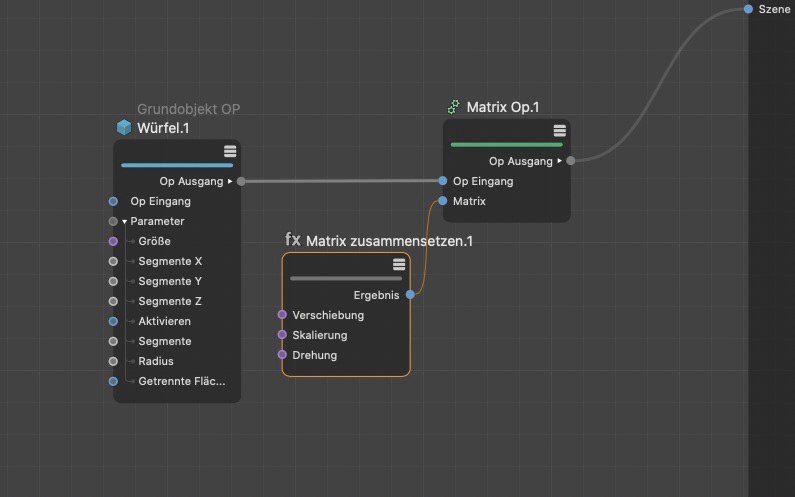
Task: Click the Aktivieren port on Würfel.1
Action: click(x=113, y=321)
